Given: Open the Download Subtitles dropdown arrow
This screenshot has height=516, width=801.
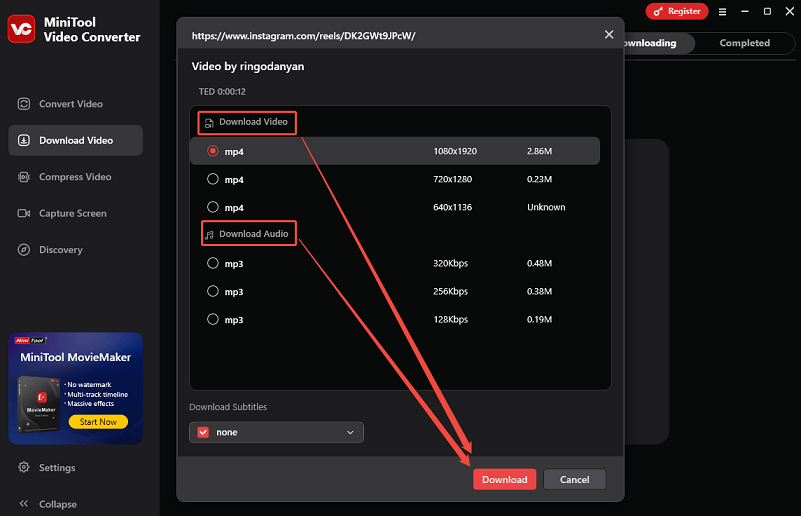Looking at the screenshot, I should coord(350,432).
